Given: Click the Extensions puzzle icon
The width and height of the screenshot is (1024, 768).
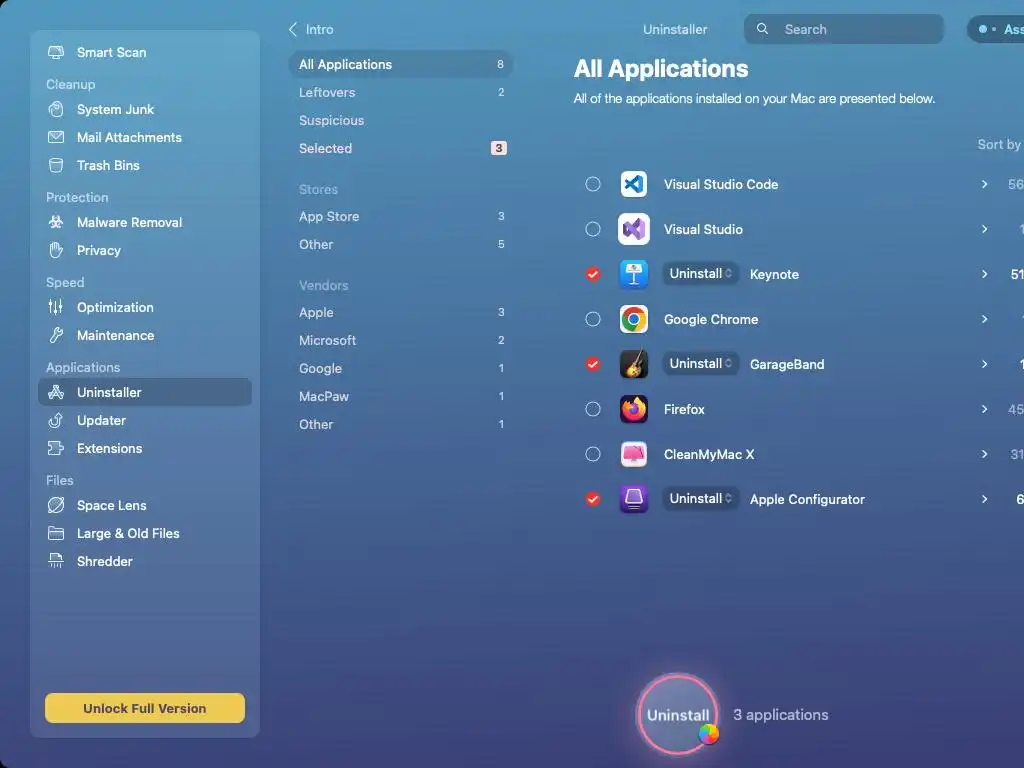Looking at the screenshot, I should 56,448.
